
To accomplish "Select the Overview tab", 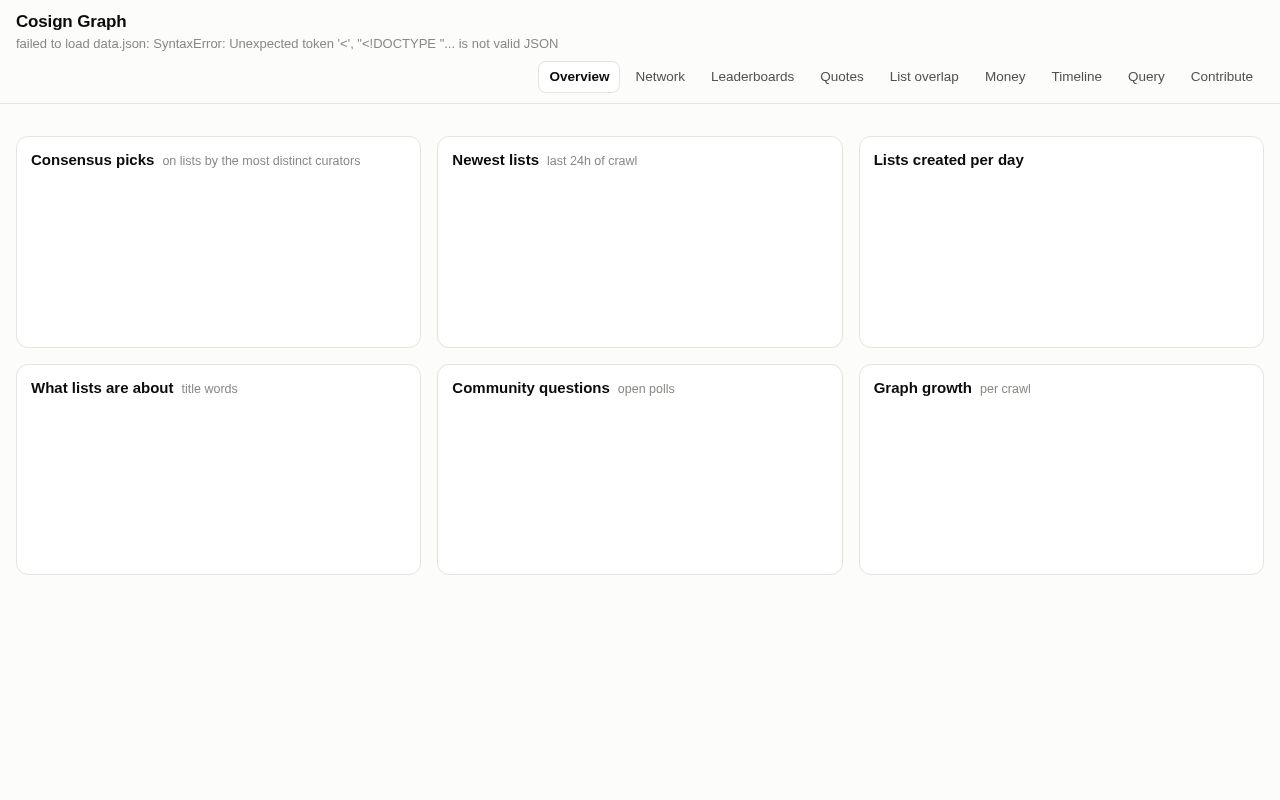I will click(579, 77).
